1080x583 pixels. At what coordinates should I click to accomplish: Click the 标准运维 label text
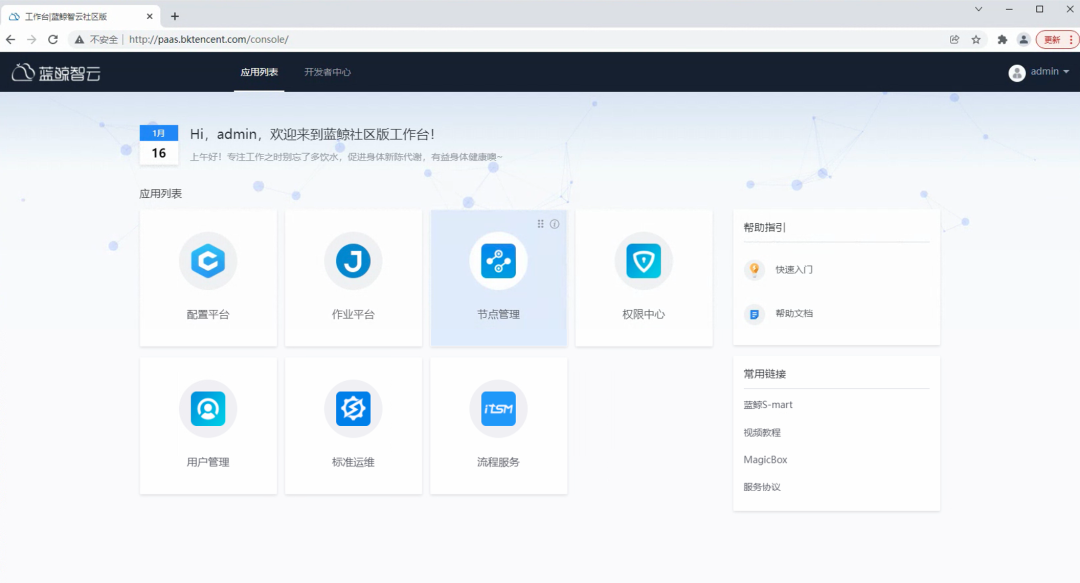[x=353, y=462]
